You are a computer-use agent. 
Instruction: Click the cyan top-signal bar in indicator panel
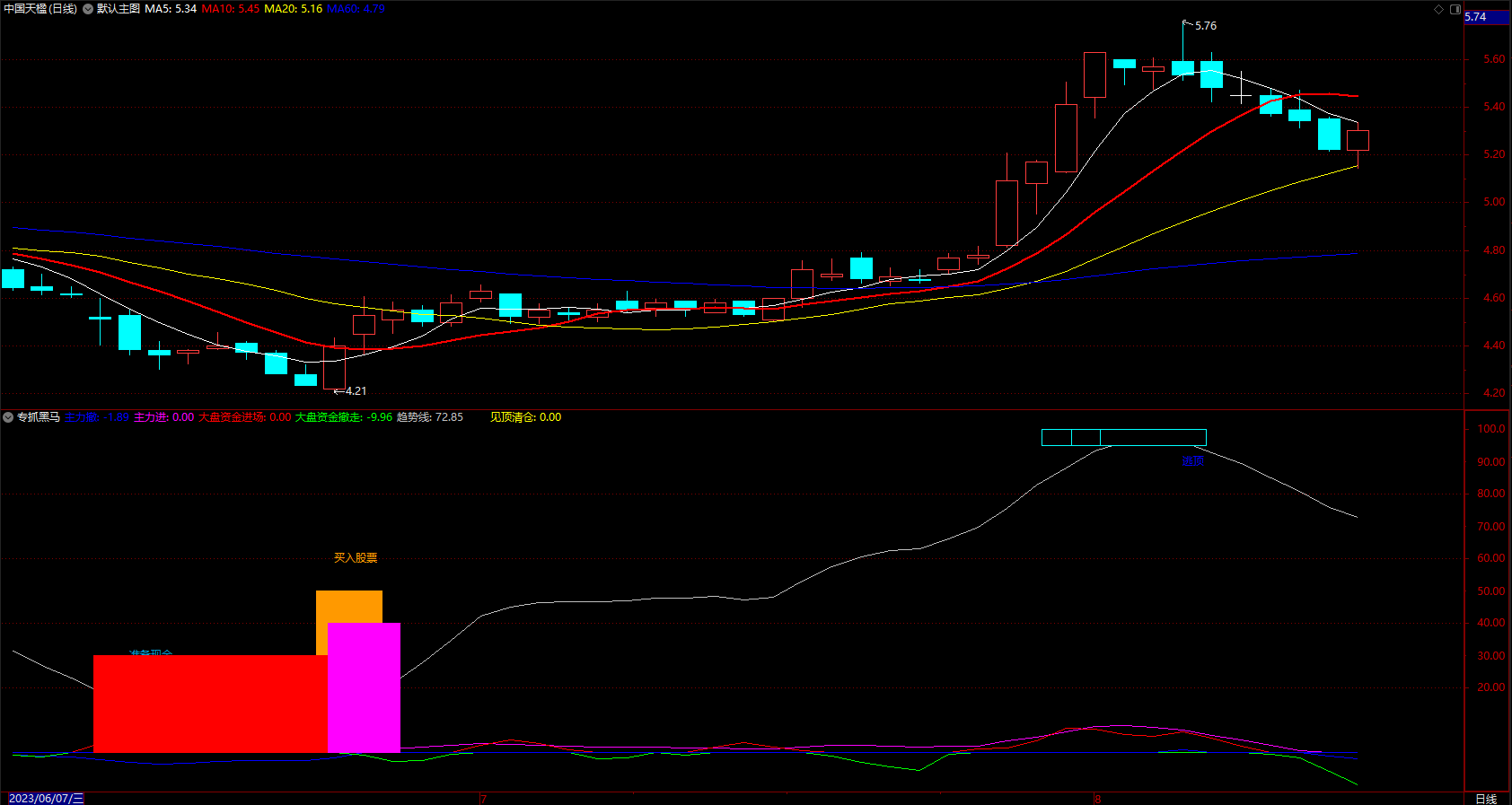pyautogui.click(x=1123, y=438)
